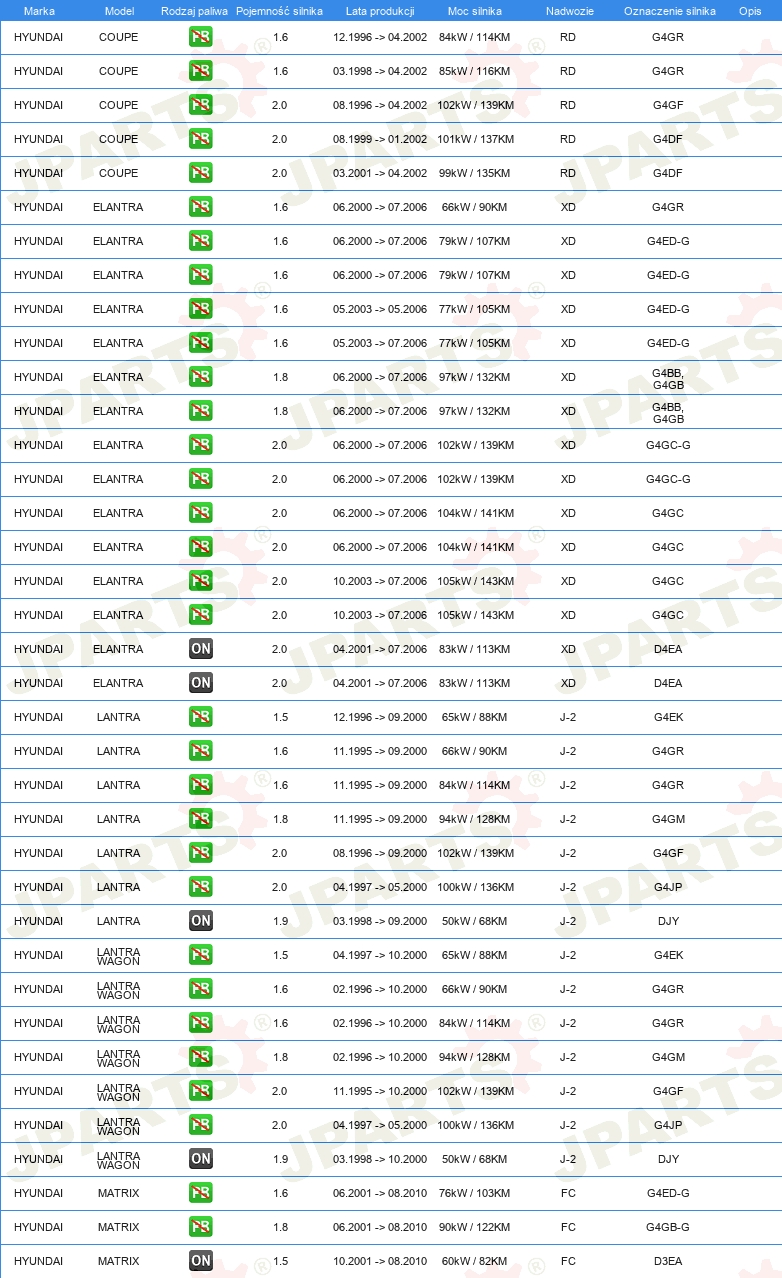The image size is (782, 1278).
Task: Select the date range 05.2003 -> 05.2006
Action: [x=380, y=309]
